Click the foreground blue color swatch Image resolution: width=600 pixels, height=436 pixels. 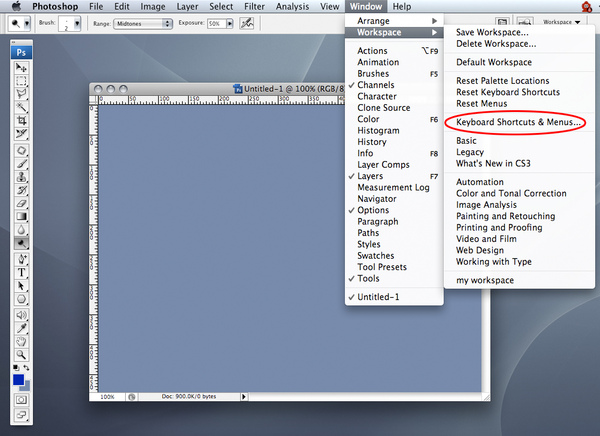18,380
